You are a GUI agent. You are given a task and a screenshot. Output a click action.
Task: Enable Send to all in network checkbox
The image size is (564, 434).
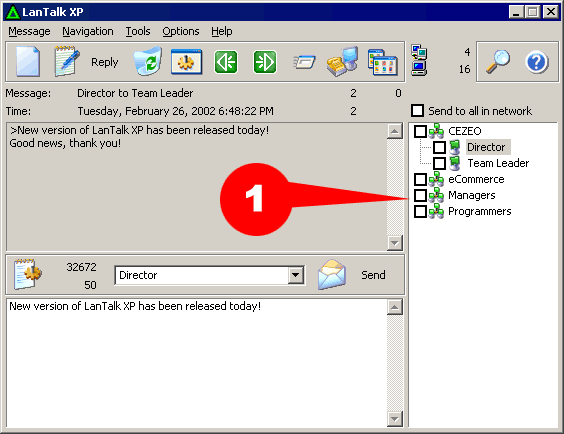[x=417, y=110]
